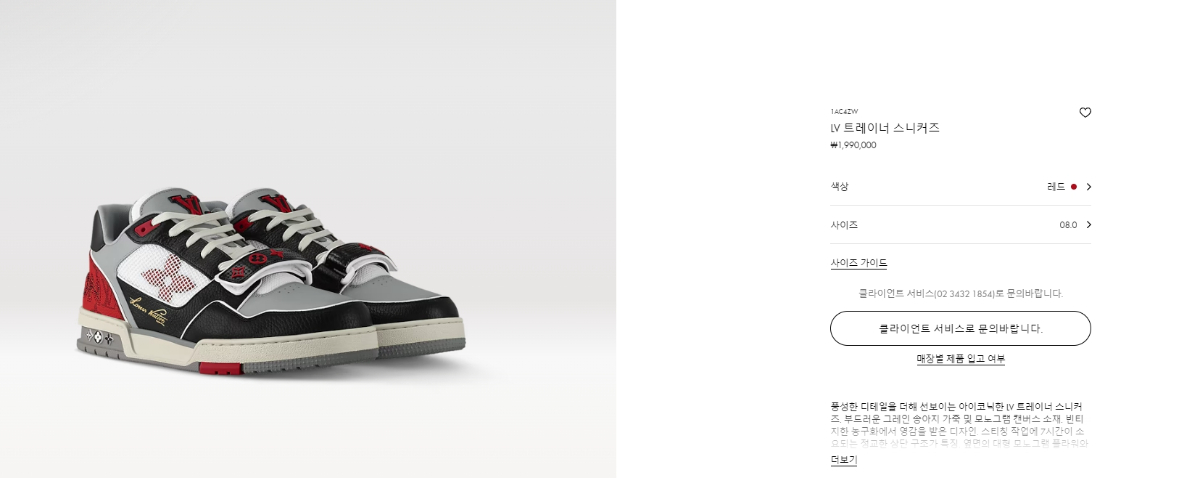Click the chevron arrow beside size 08.0
1200x478 pixels.
tap(1088, 225)
